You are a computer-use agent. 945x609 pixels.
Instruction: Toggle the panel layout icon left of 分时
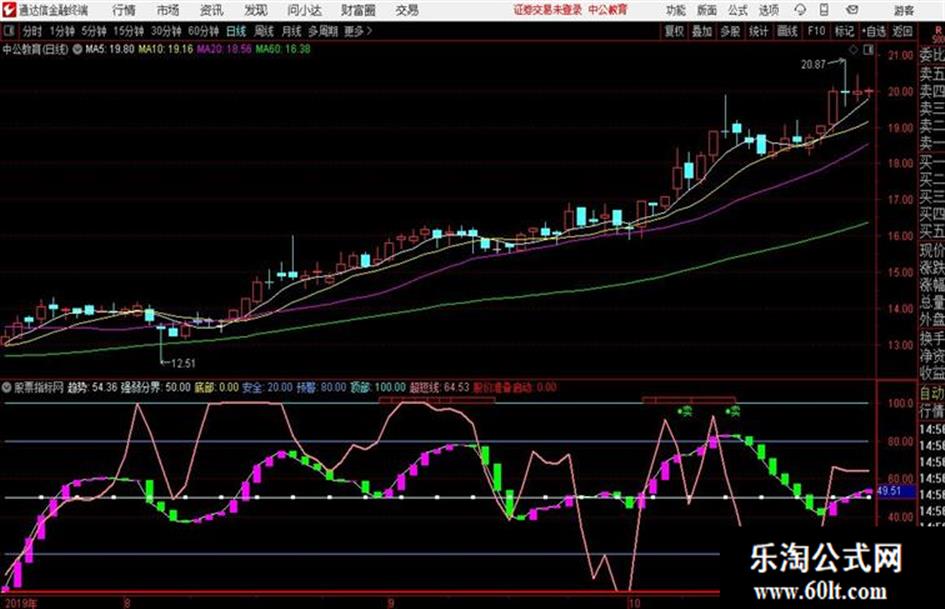coord(9,31)
